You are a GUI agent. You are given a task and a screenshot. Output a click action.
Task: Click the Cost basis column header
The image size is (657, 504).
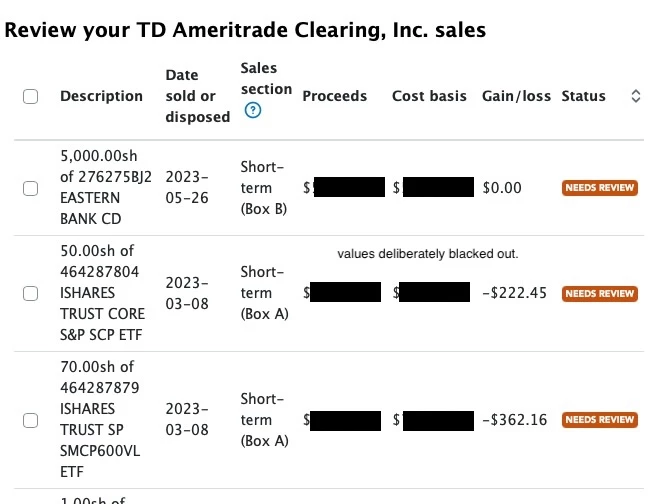[x=429, y=96]
